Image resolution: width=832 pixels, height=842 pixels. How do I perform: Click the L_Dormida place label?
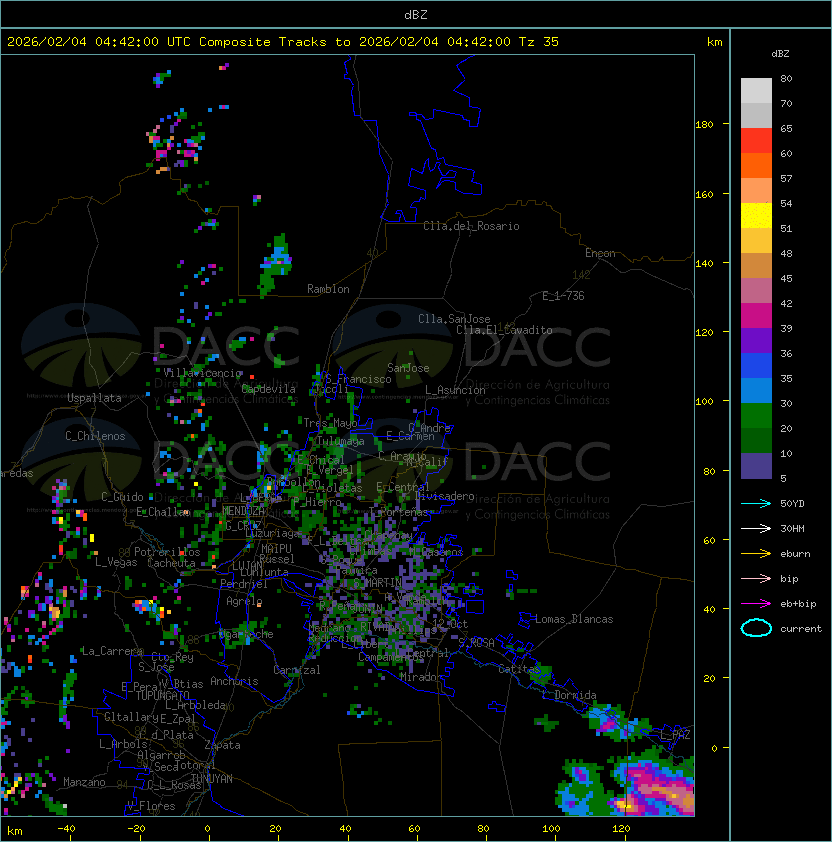569,695
